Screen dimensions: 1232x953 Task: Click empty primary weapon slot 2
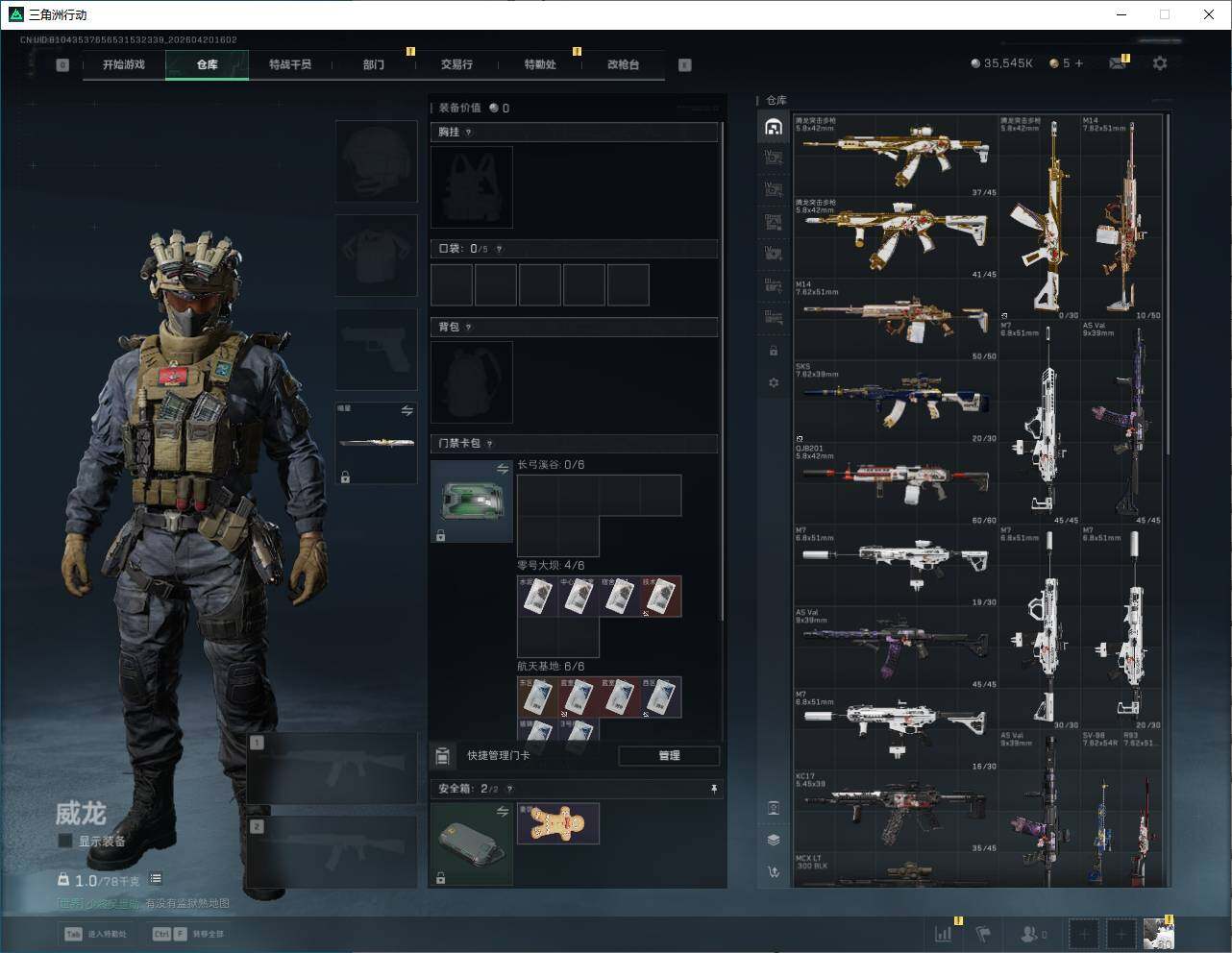pyautogui.click(x=333, y=852)
